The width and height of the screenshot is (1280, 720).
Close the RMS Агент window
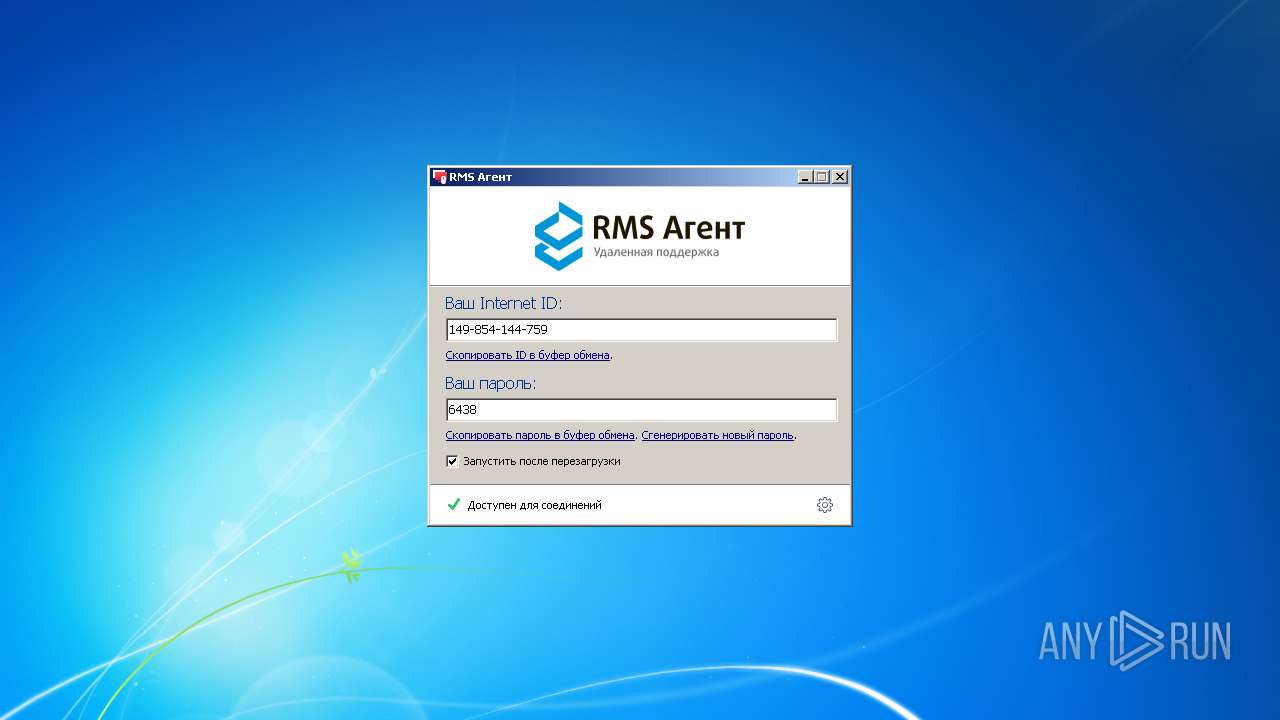pyautogui.click(x=840, y=177)
